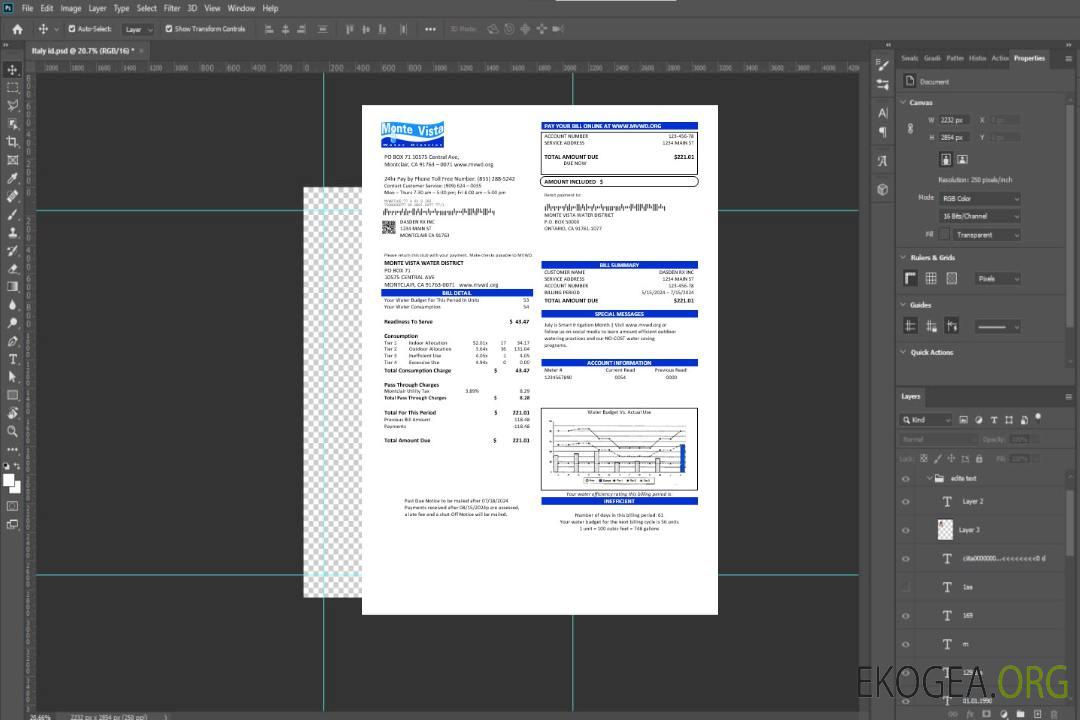Viewport: 1080px width, 720px height.
Task: Hide Layer 2 using its eye icon
Action: (x=906, y=502)
